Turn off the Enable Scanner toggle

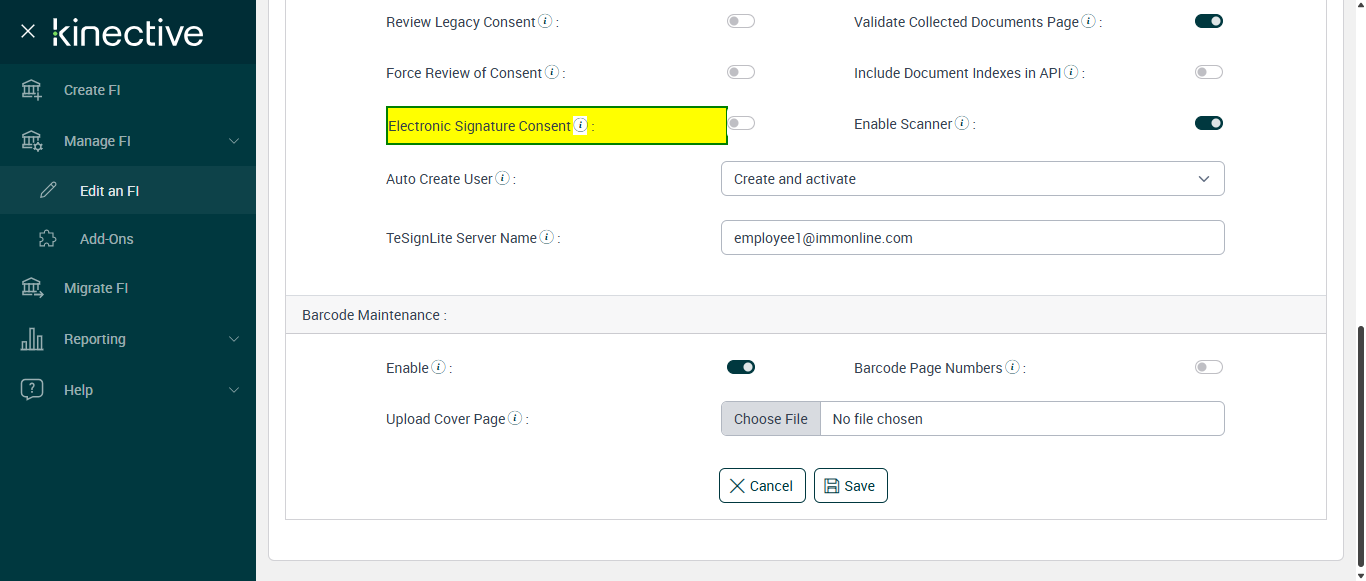coord(1209,123)
